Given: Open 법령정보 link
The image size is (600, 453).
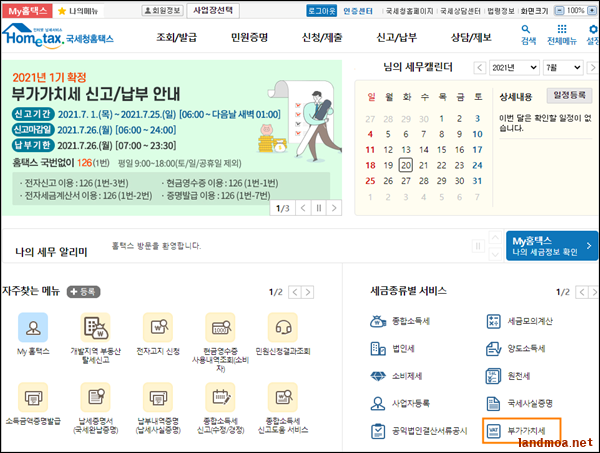Looking at the screenshot, I should tap(501, 11).
